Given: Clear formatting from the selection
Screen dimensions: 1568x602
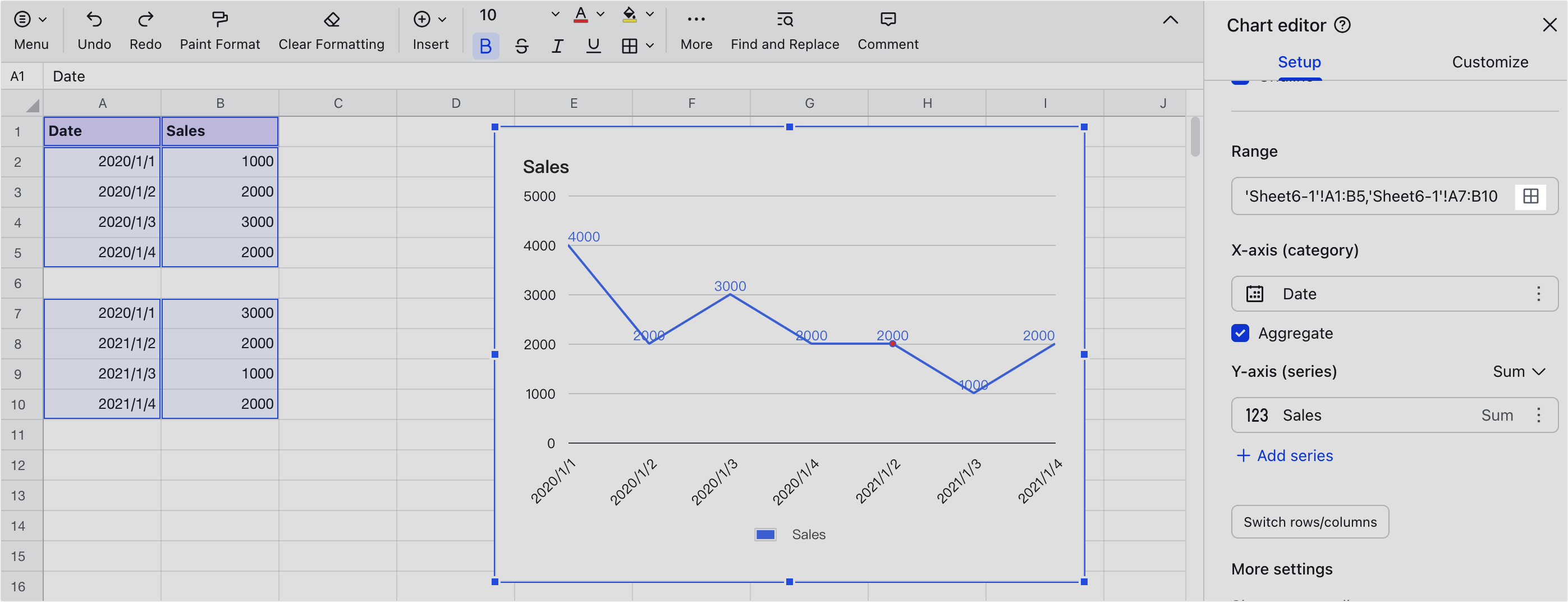Looking at the screenshot, I should tap(331, 28).
